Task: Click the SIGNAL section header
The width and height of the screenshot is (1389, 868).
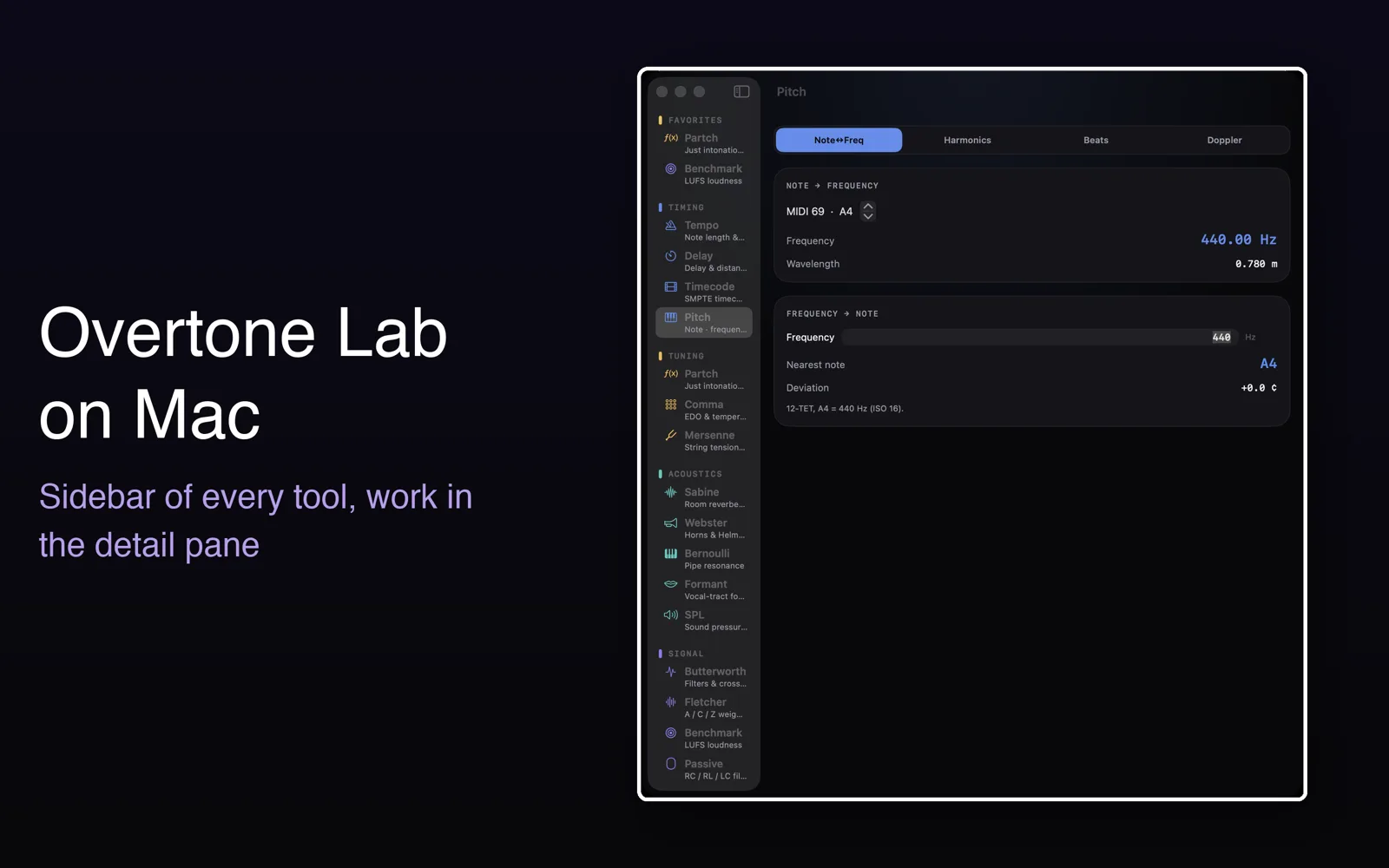Action: (x=686, y=654)
